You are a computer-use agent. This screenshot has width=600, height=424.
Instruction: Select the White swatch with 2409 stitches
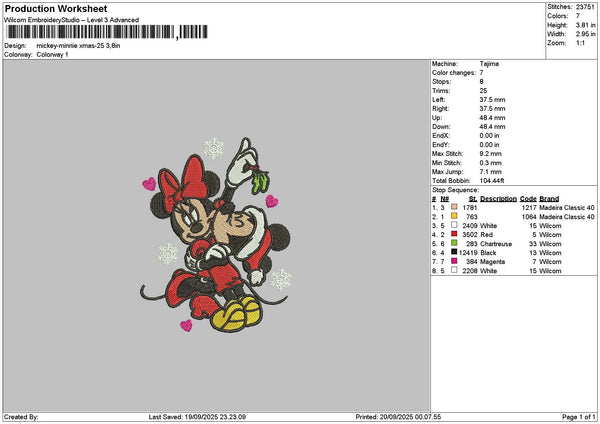[x=453, y=225]
